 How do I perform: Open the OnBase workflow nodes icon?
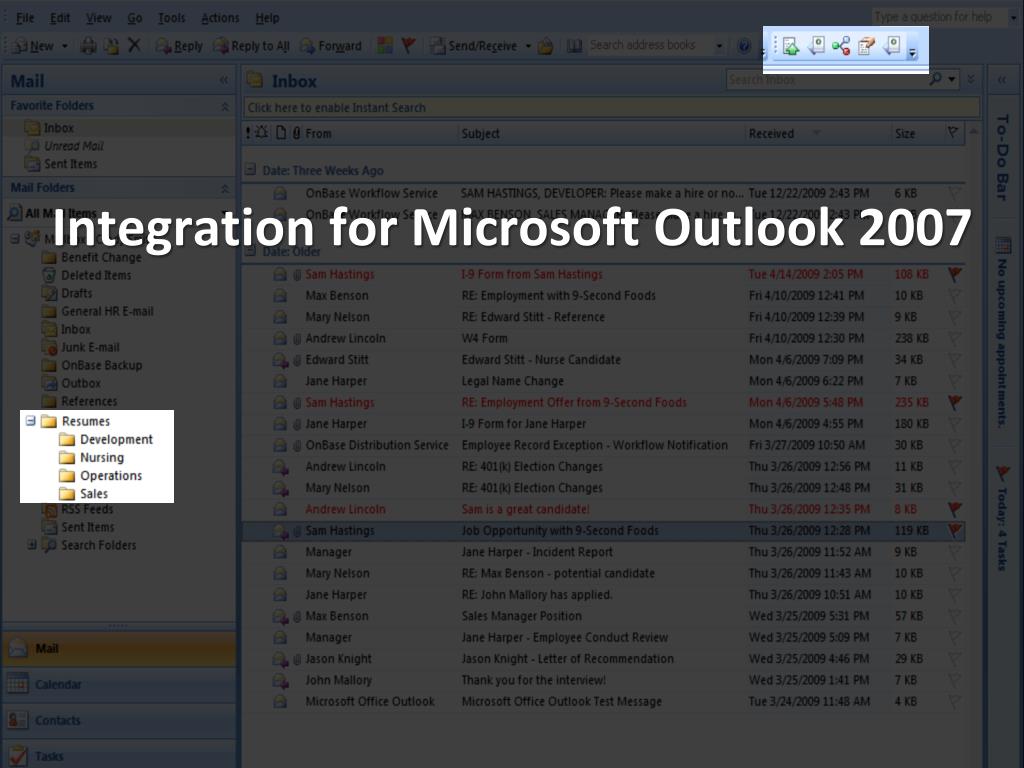(841, 46)
